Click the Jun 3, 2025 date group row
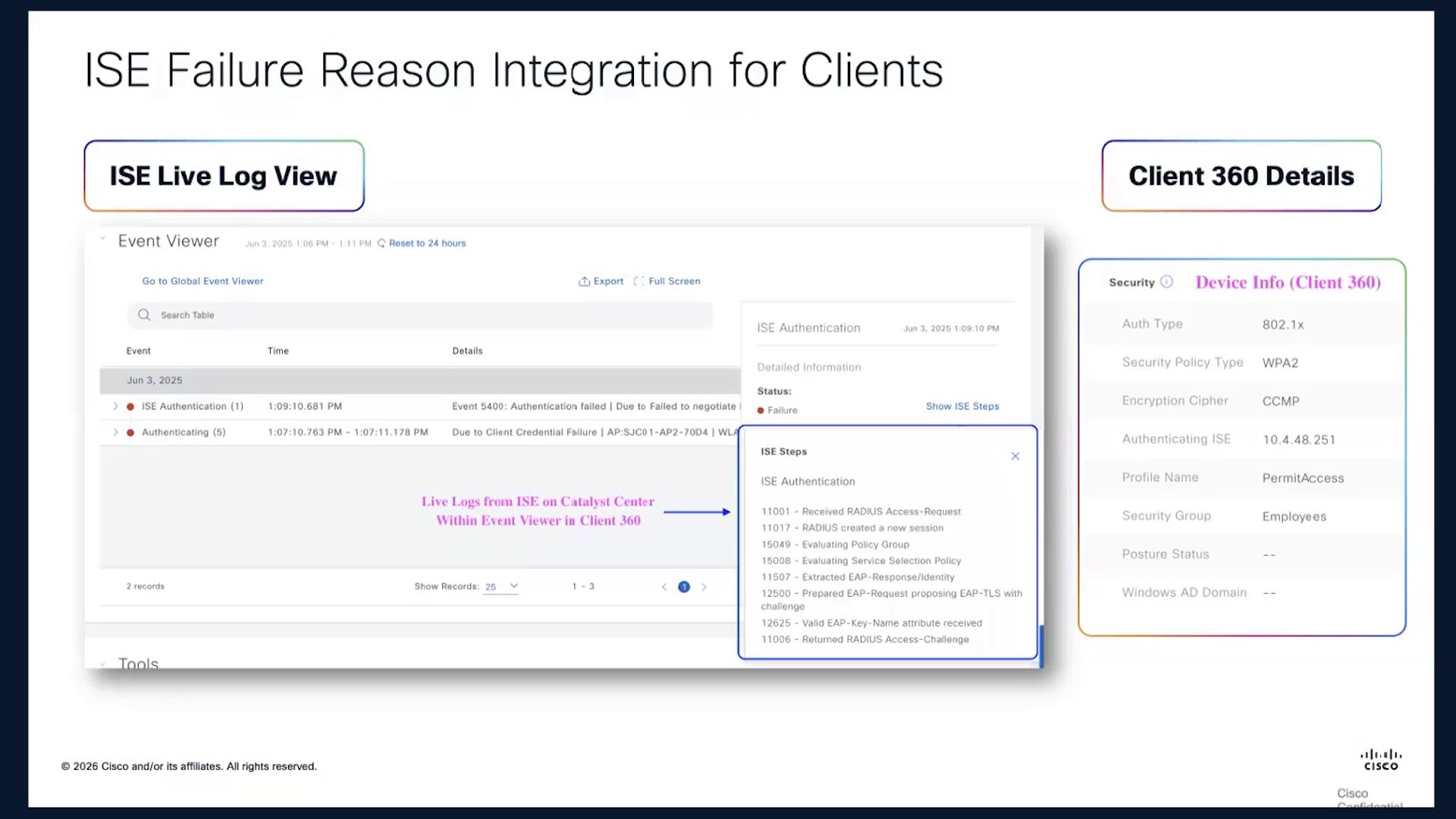 pyautogui.click(x=420, y=381)
